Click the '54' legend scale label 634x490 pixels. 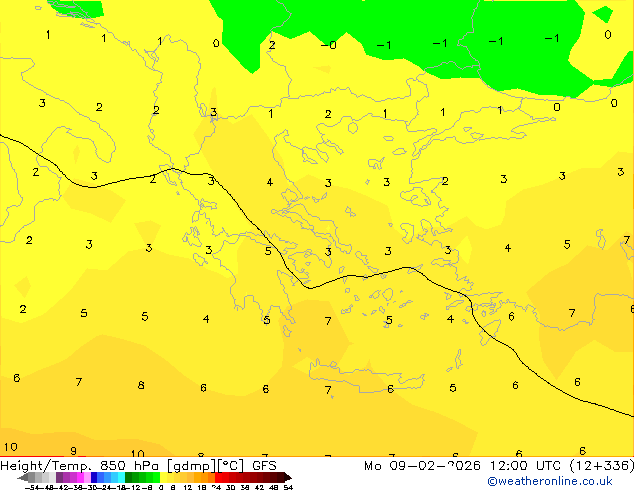point(288,487)
